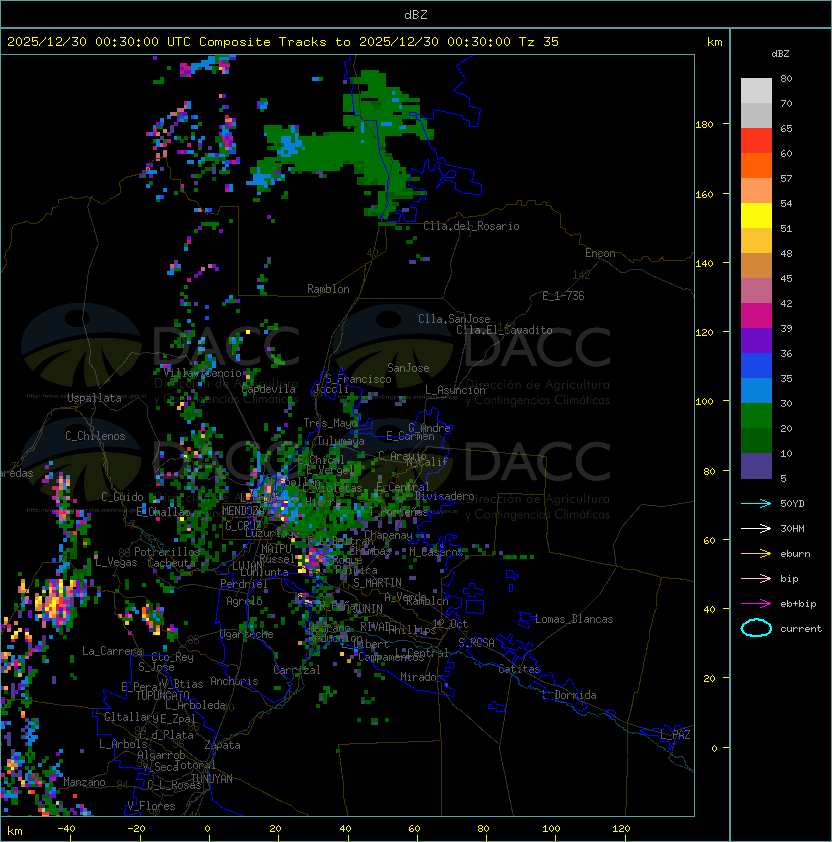
Task: Click the 'Clla.del_Rosario' map label
Action: (471, 226)
